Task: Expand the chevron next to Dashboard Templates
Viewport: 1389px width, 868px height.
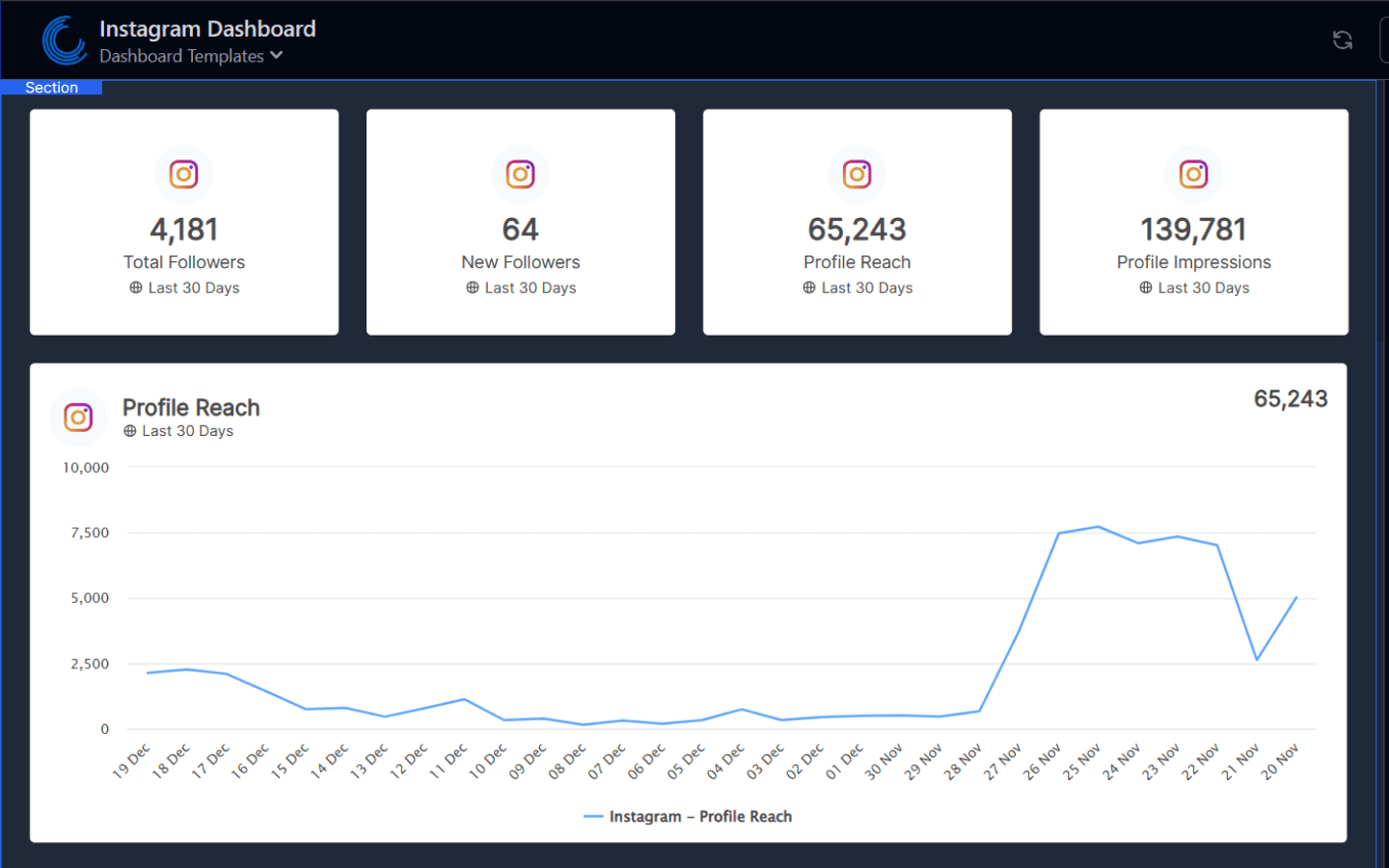Action: pyautogui.click(x=277, y=56)
